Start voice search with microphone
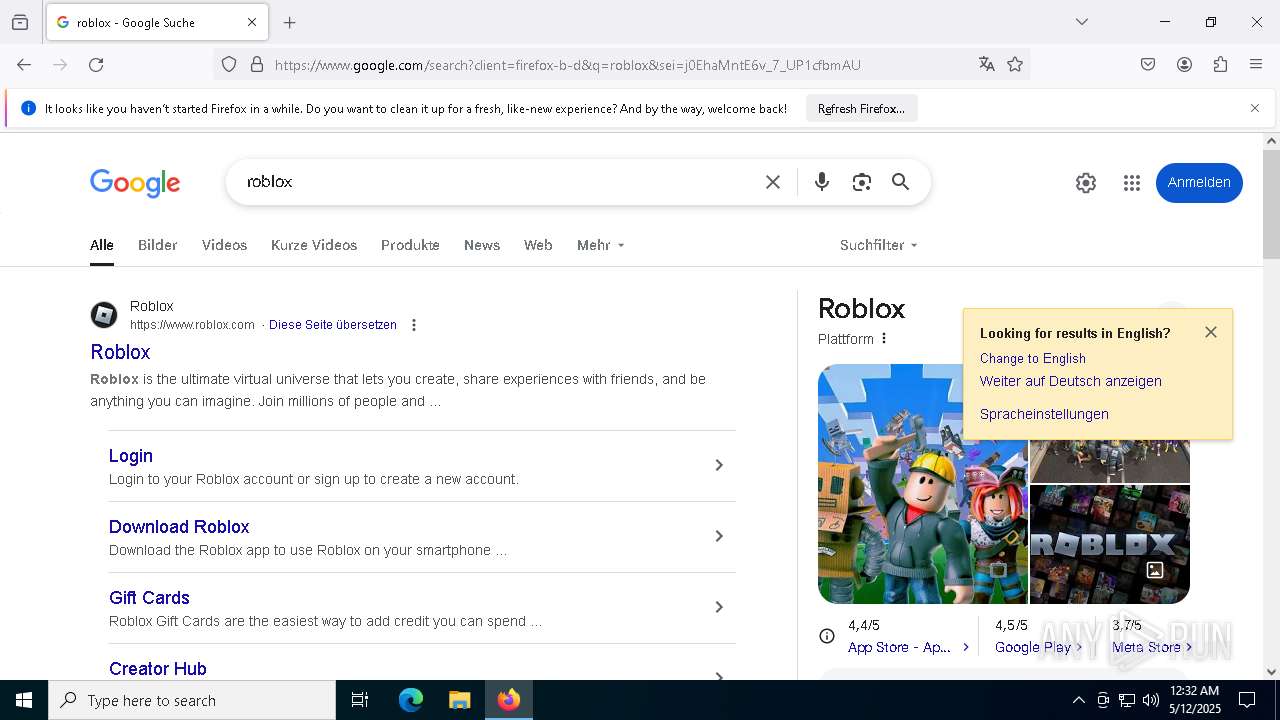The height and width of the screenshot is (720, 1280). pos(822,182)
